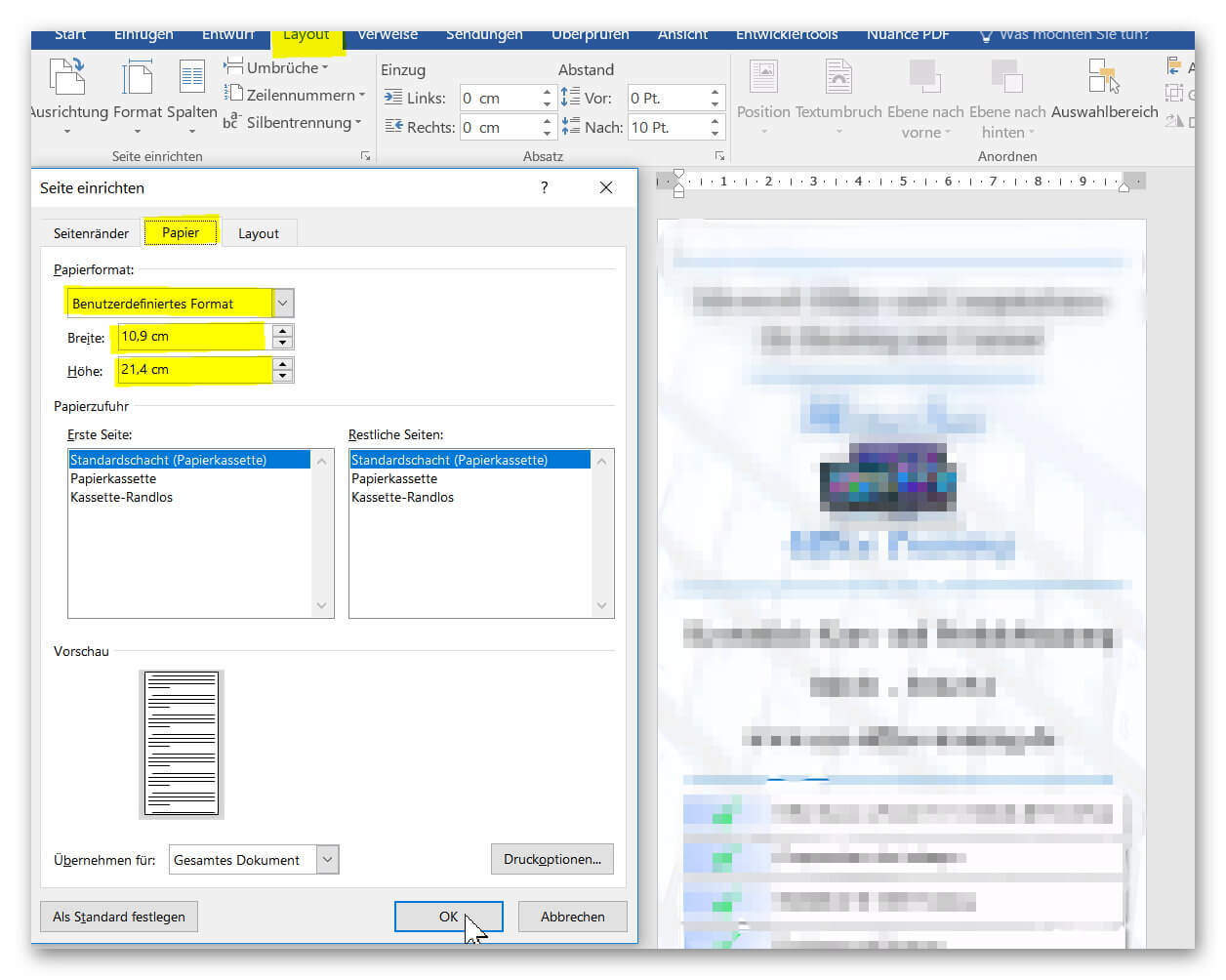Open the Spalten columns icon

point(191,77)
